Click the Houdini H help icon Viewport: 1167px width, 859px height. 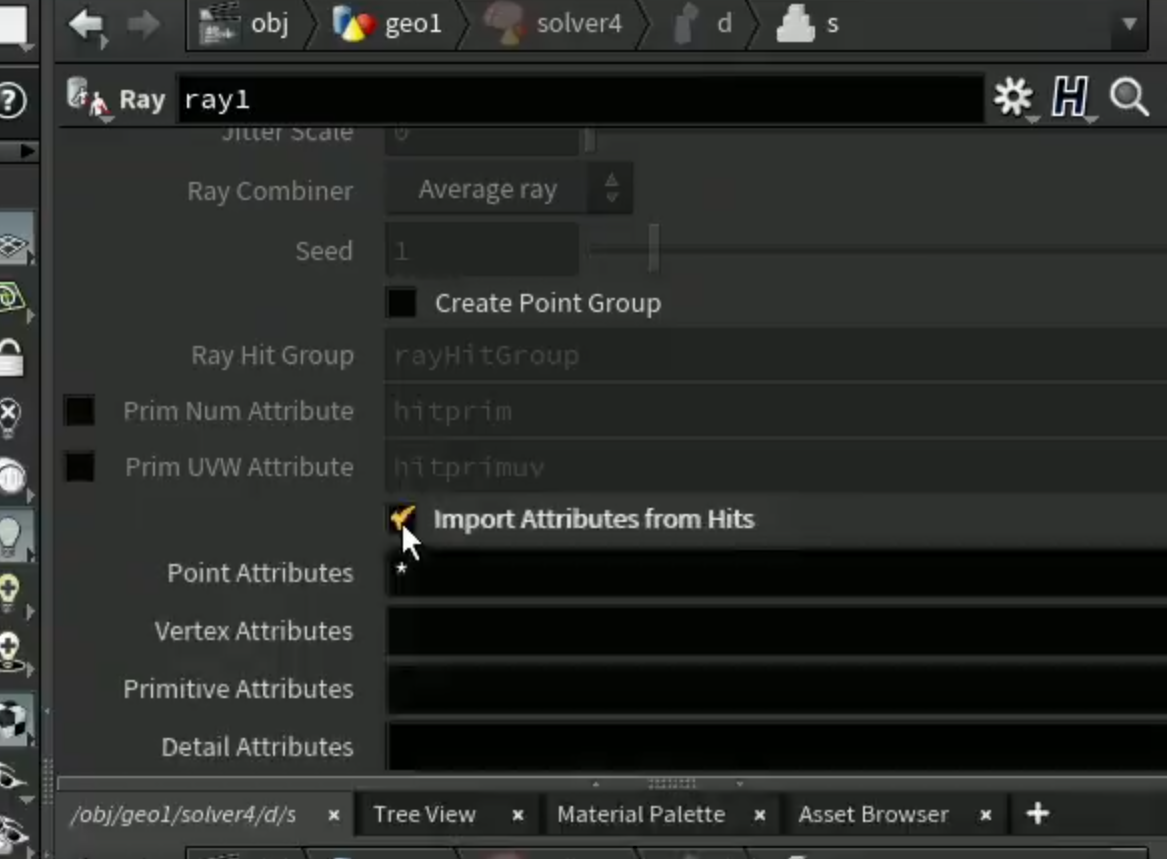click(x=1070, y=98)
